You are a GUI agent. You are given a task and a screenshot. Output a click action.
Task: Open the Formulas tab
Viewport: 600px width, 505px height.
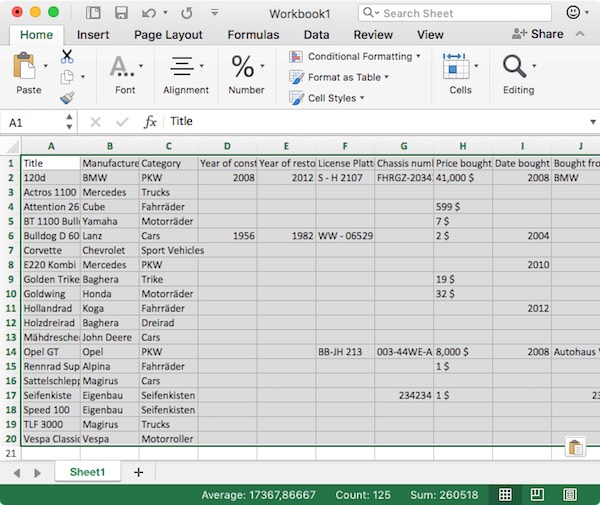coord(253,35)
